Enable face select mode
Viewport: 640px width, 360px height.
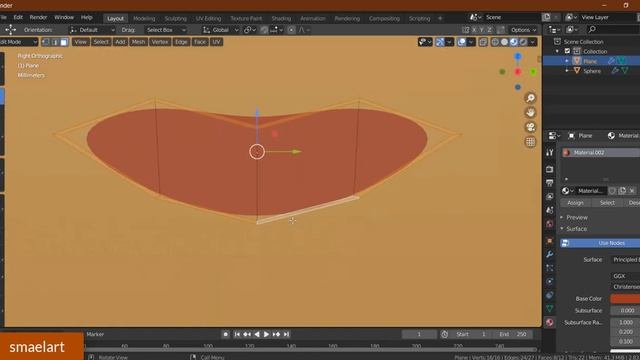tap(64, 42)
